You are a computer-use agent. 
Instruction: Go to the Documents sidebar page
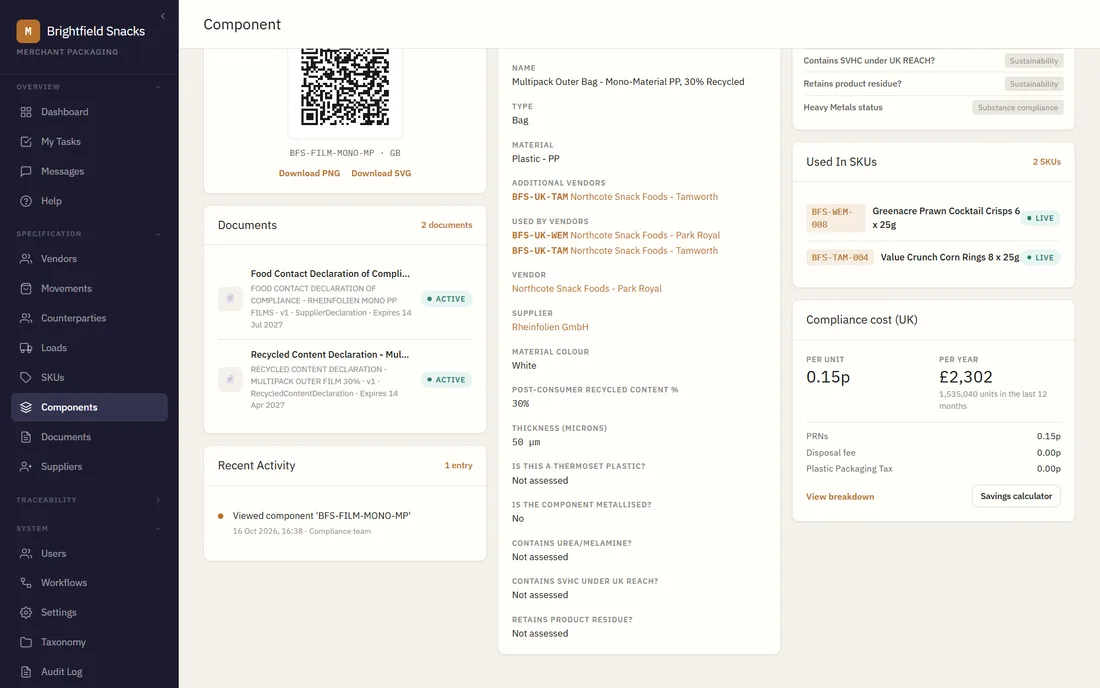89,437
